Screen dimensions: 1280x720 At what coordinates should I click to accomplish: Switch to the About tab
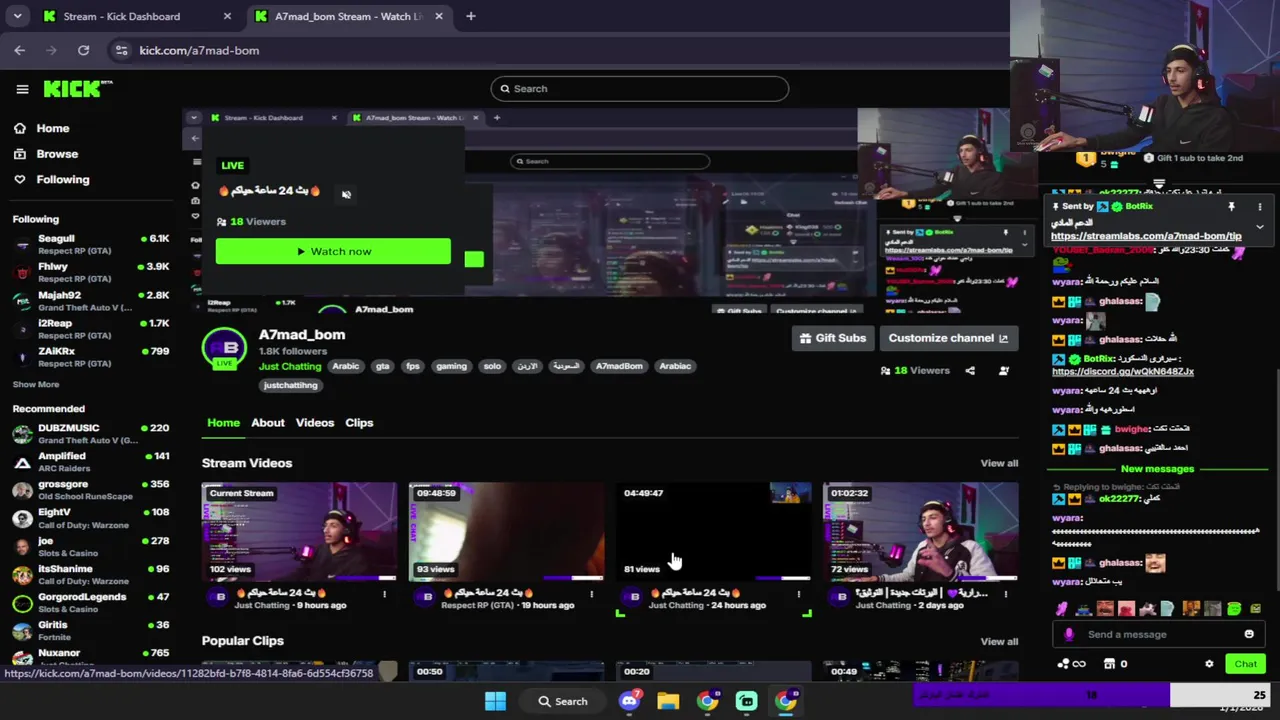click(x=268, y=423)
